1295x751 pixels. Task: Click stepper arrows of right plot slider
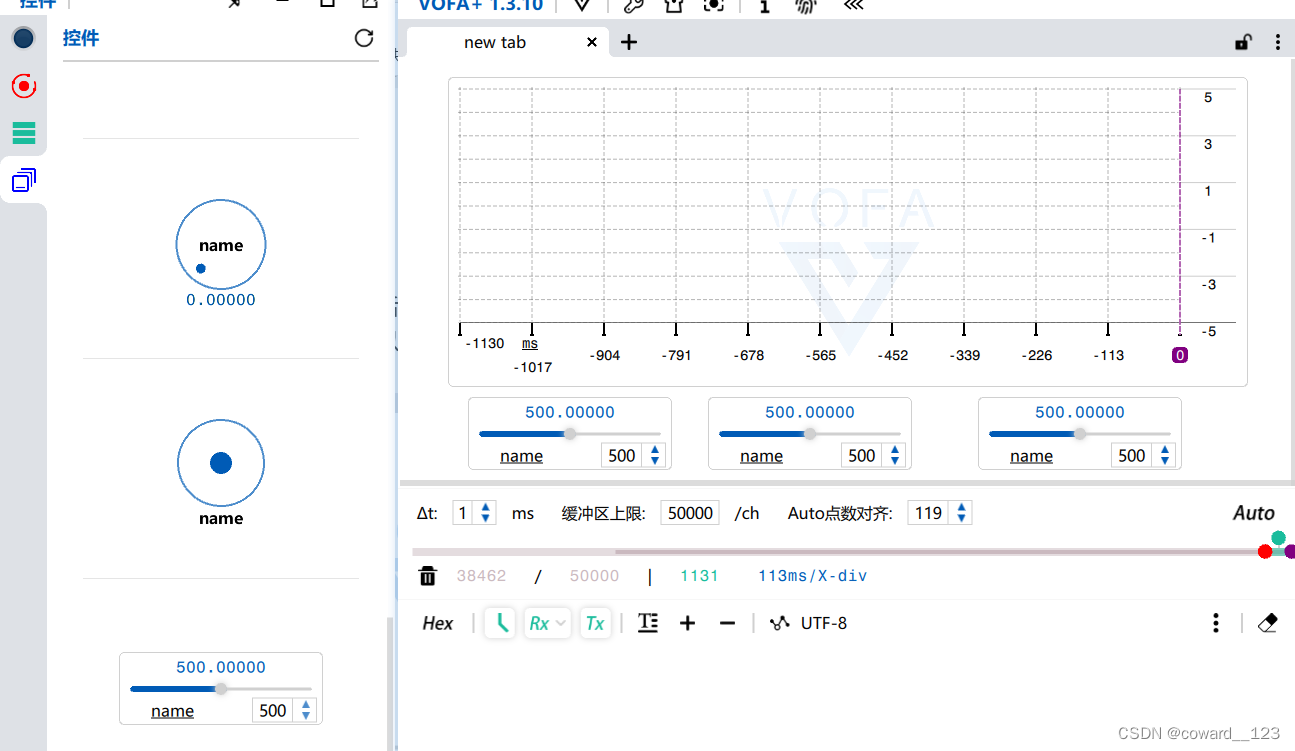[x=1165, y=456]
